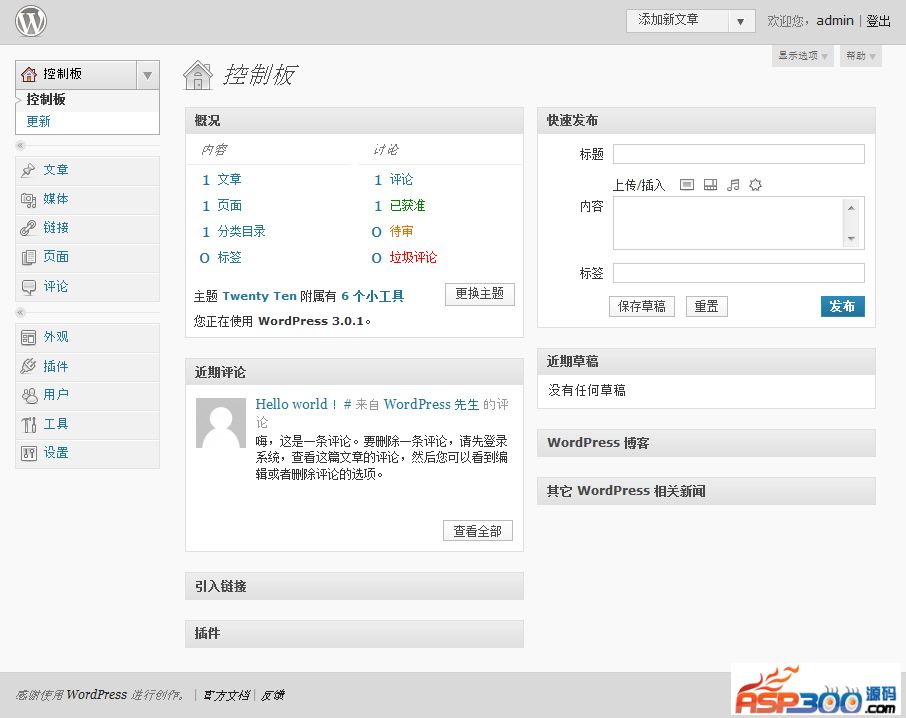Expand the 引入链接 widget
This screenshot has width=906, height=718.
354,586
